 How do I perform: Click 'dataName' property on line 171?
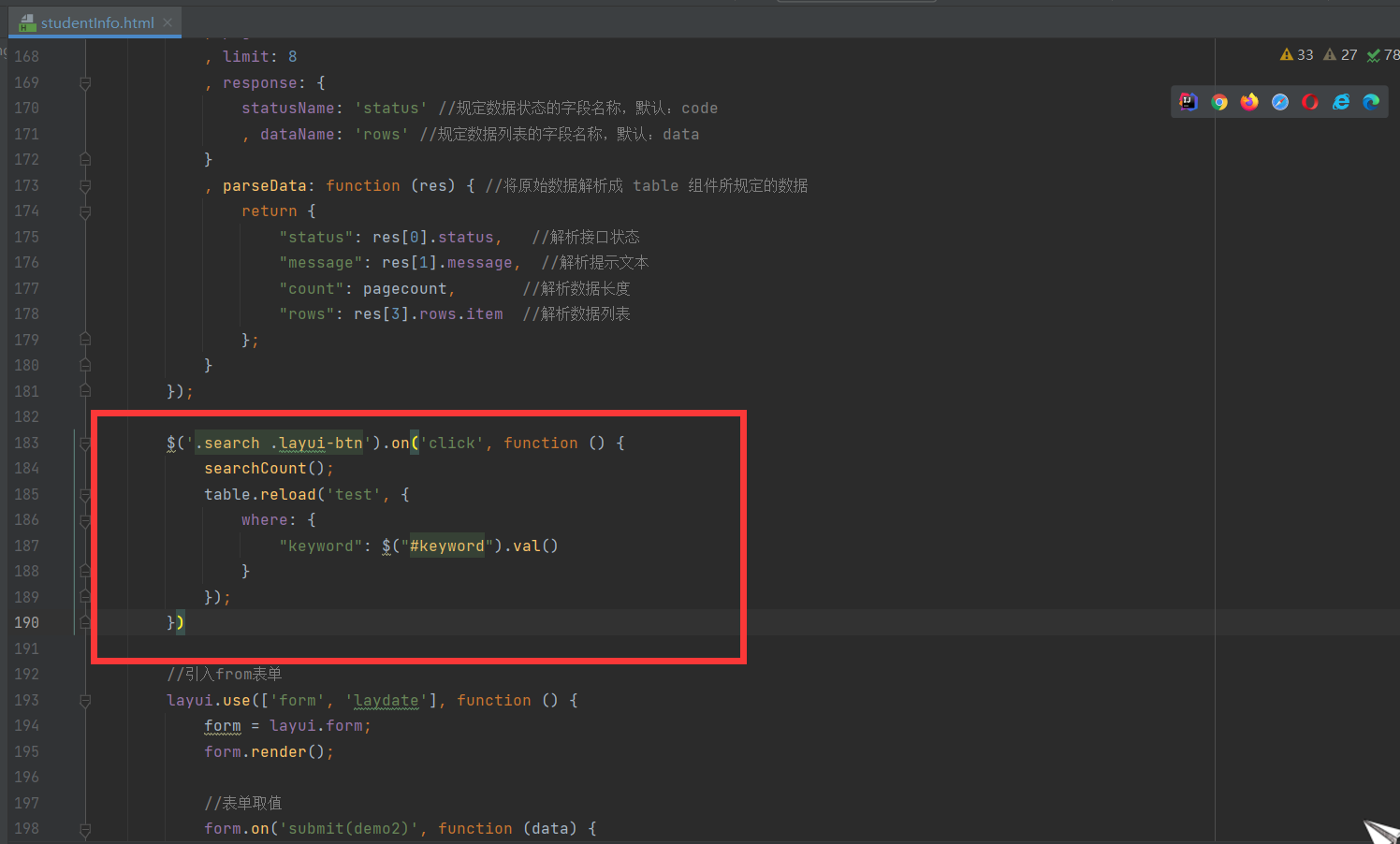coord(298,135)
